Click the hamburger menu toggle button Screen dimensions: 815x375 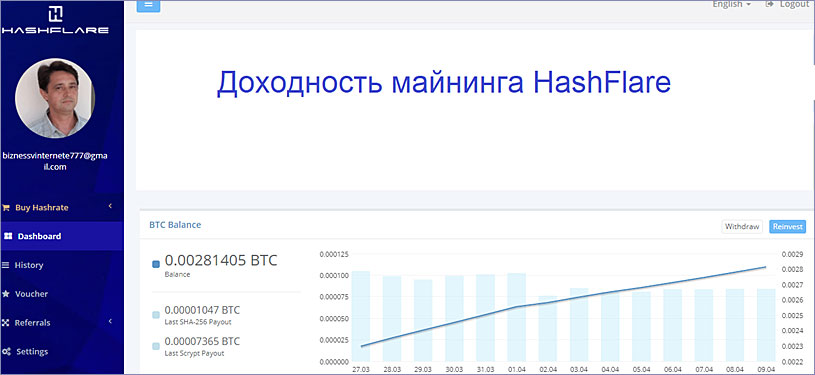(x=148, y=5)
